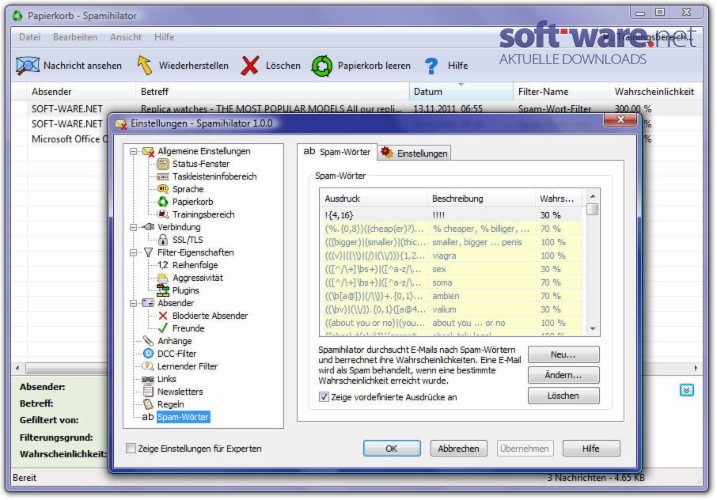Toggle Zeige vordefinierte Ausdrücke an checkbox
The height and width of the screenshot is (500, 717).
click(324, 397)
